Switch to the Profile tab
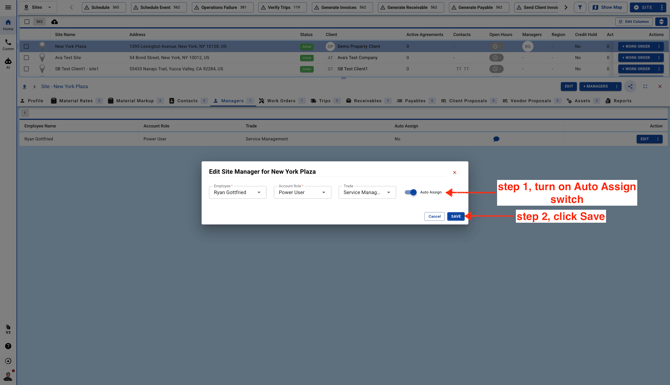 click(32, 101)
